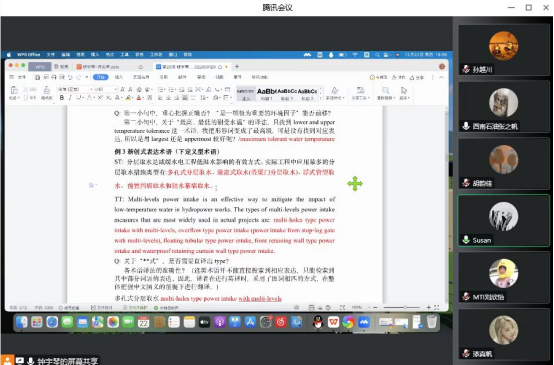Image resolution: width=554 pixels, height=365 pixels.
Task: Click the blue highlighted Start ribbon tab
Action: [101, 77]
